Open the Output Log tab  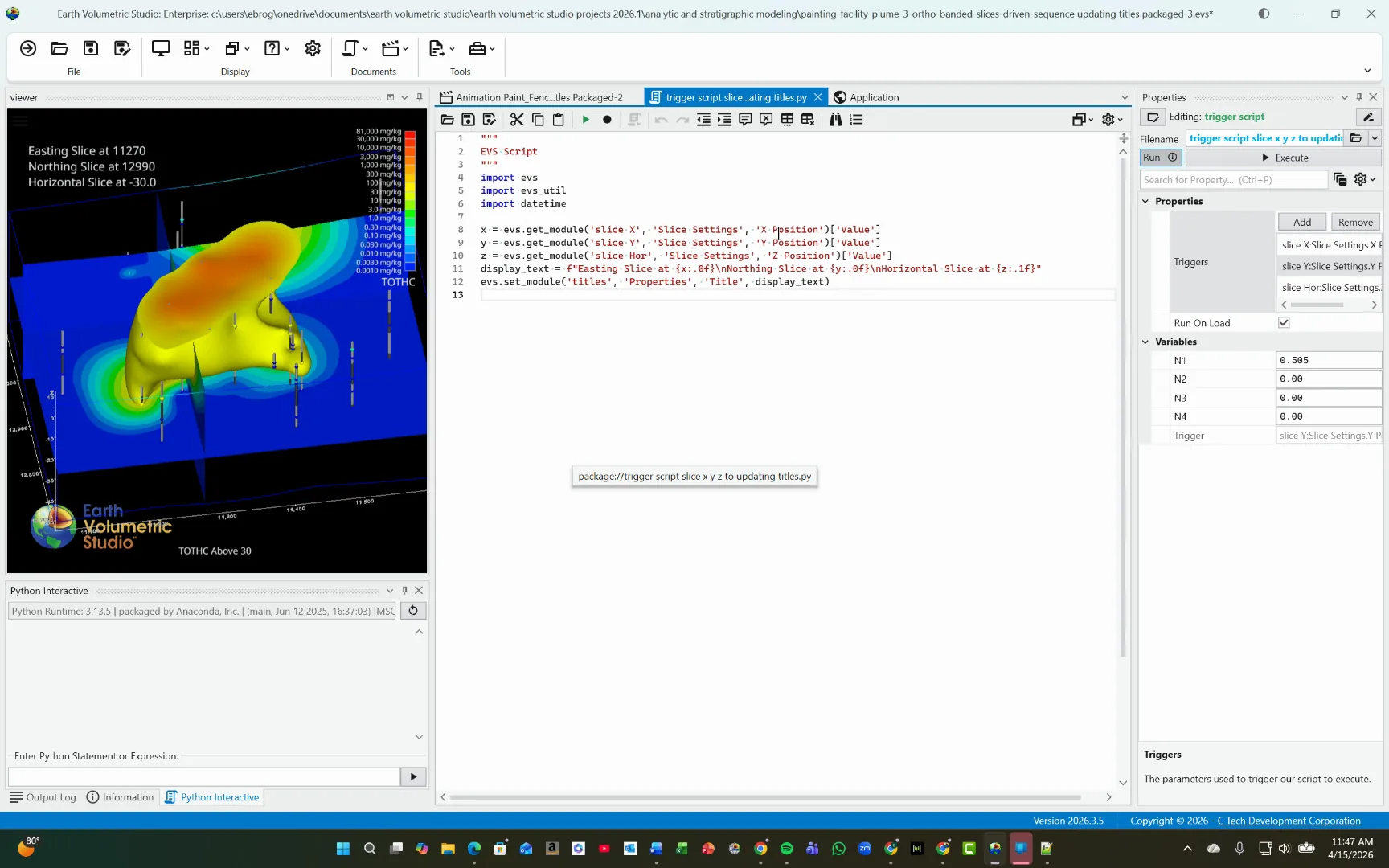(43, 797)
